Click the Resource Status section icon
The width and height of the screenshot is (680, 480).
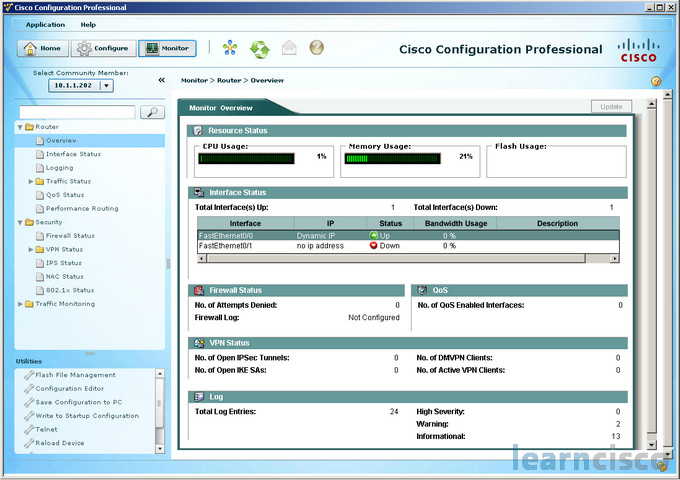(198, 131)
